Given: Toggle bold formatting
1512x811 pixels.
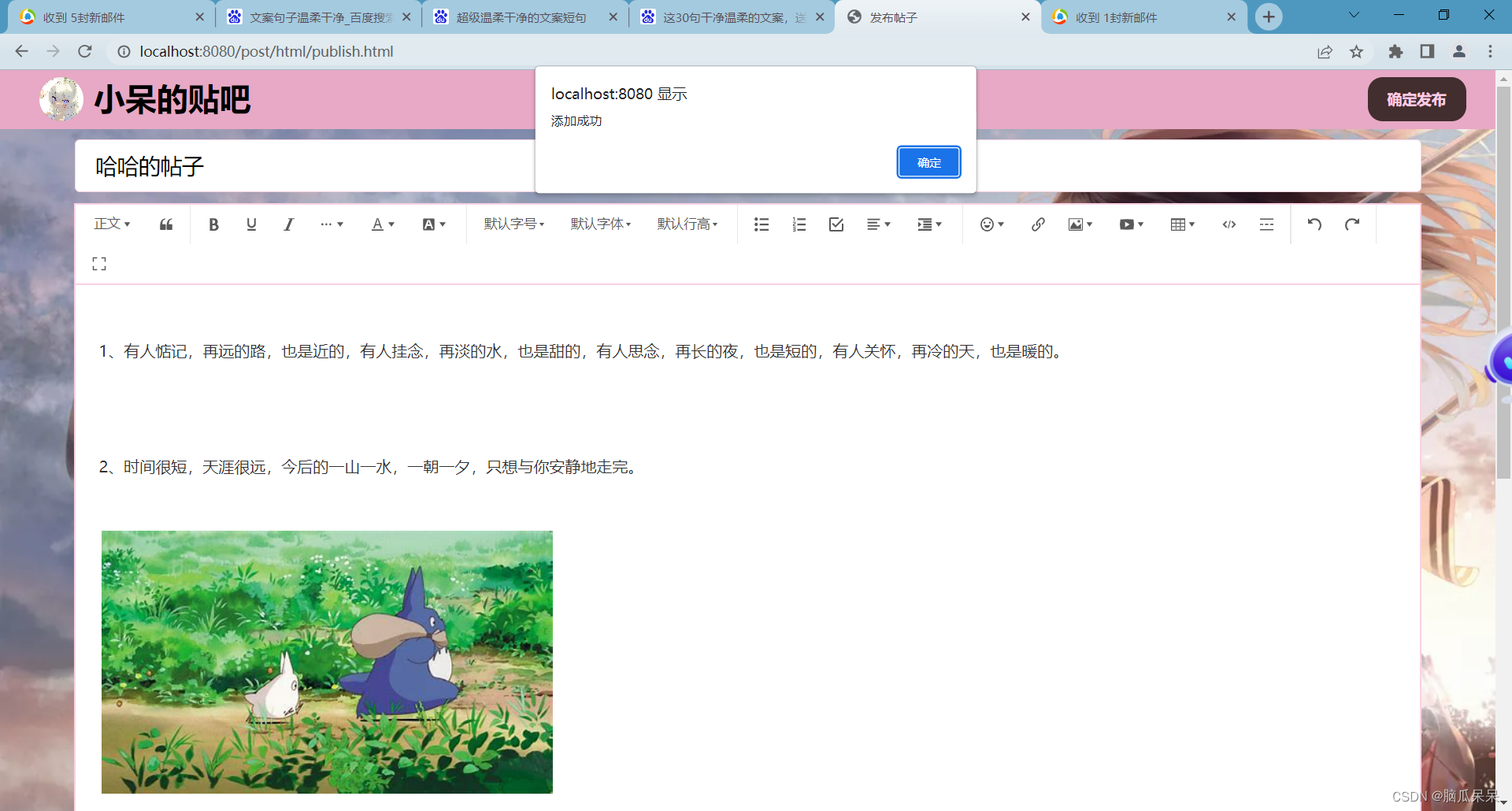Looking at the screenshot, I should [x=213, y=224].
